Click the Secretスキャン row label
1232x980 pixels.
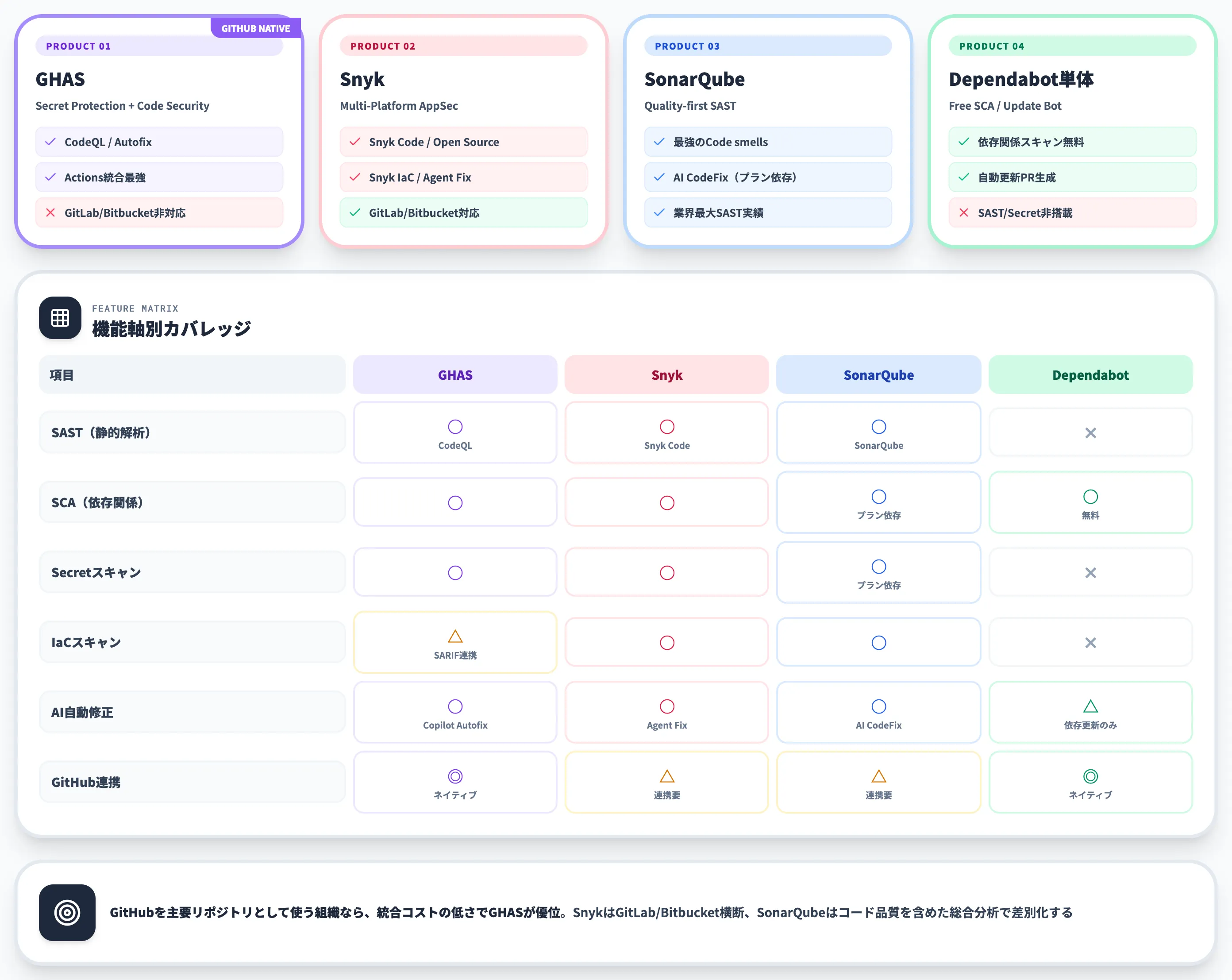192,573
